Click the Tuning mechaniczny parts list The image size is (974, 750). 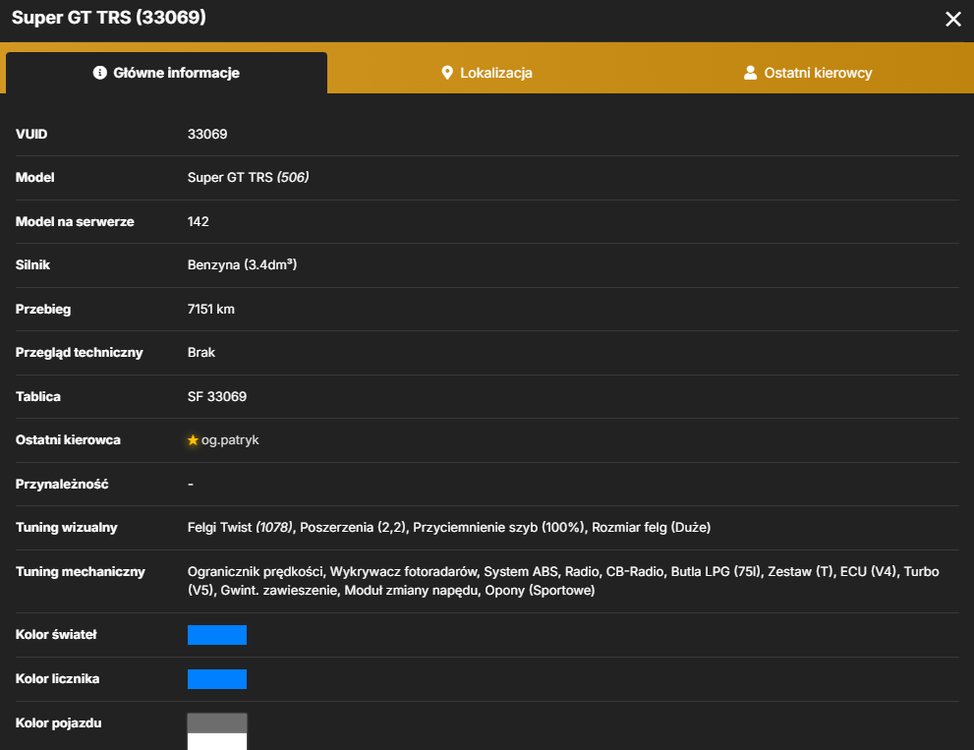(x=563, y=581)
